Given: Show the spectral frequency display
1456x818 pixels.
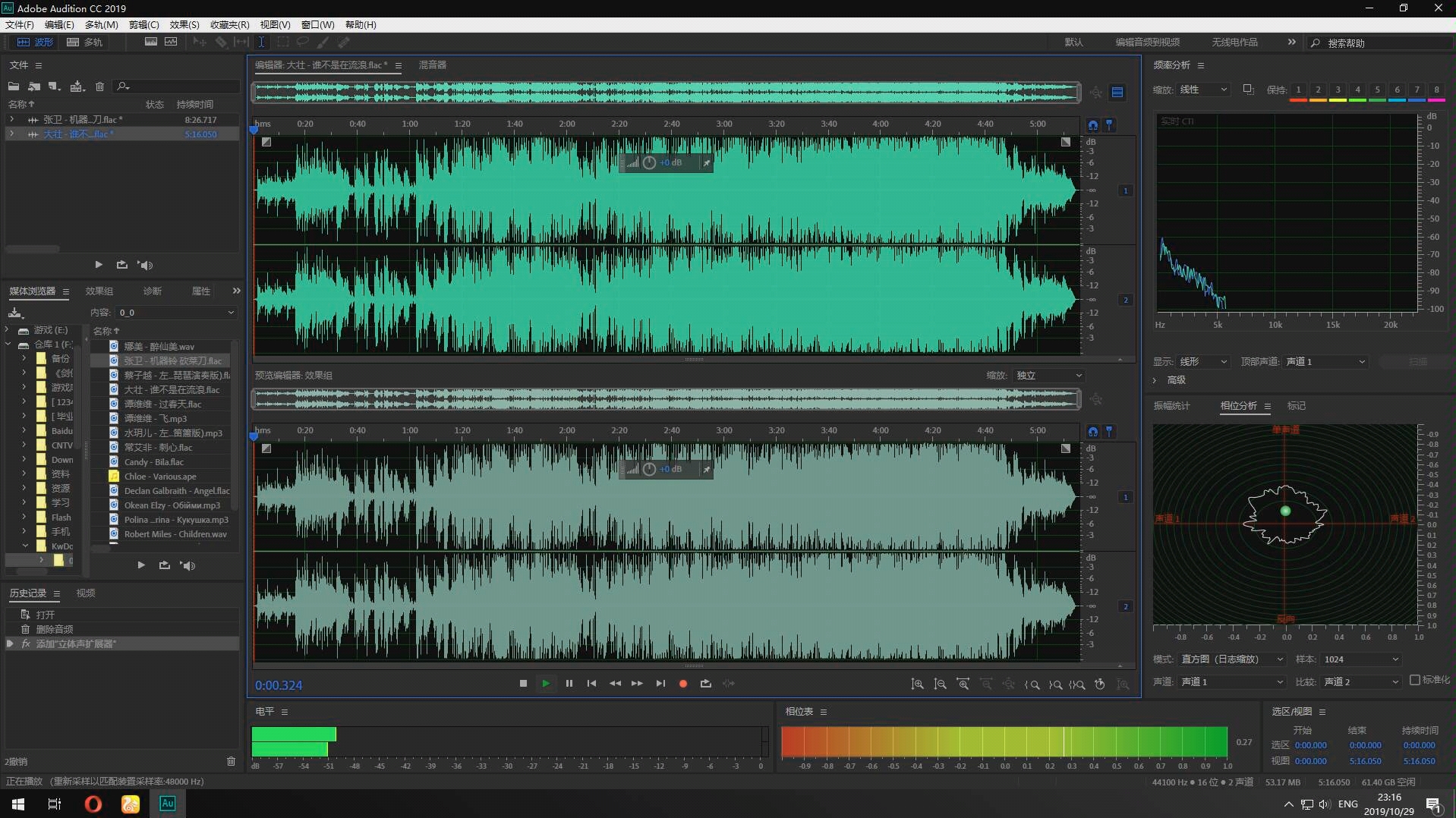Looking at the screenshot, I should click(x=151, y=42).
